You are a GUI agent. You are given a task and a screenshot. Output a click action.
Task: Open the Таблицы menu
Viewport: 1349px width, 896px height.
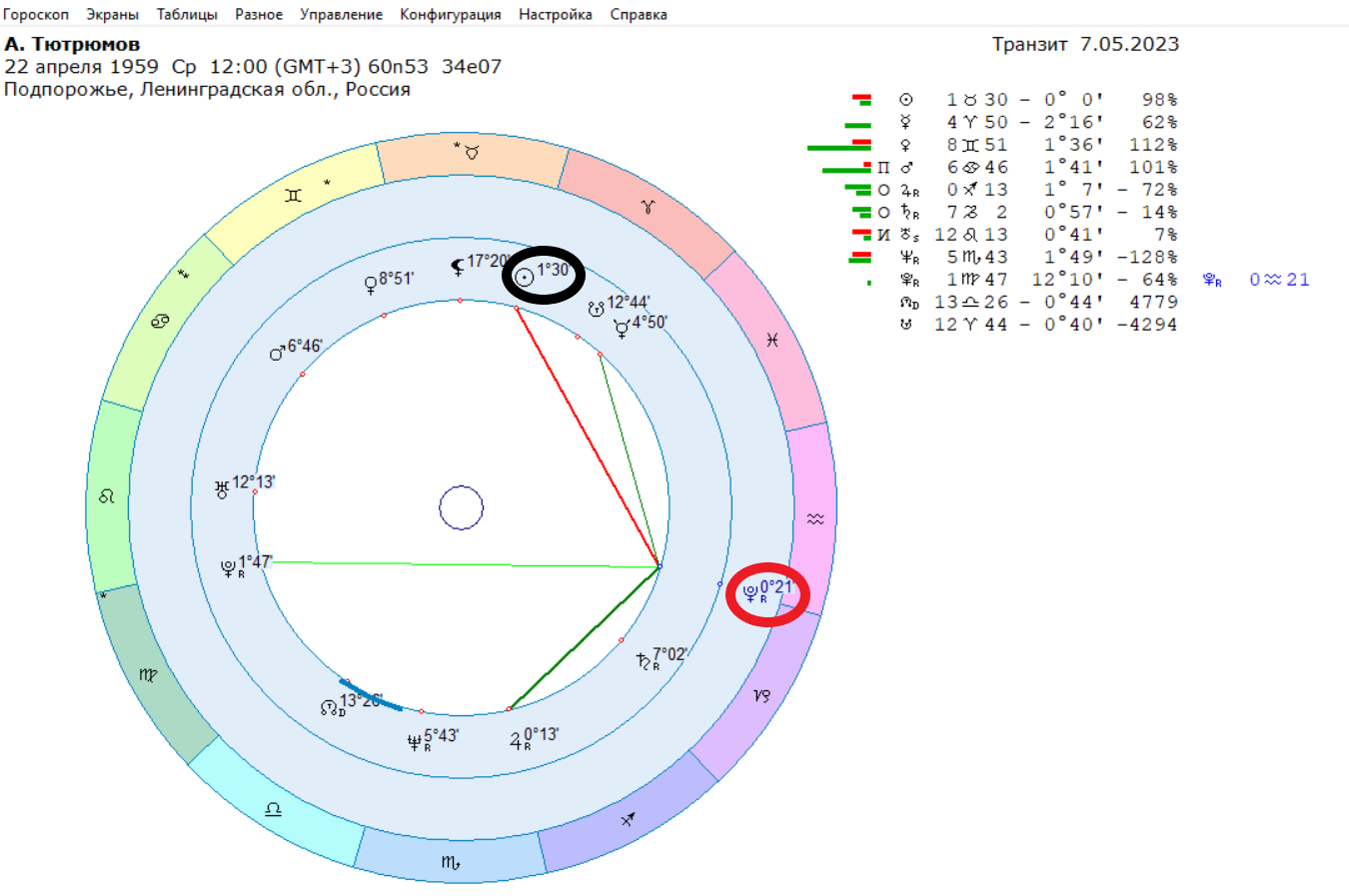pos(187,14)
